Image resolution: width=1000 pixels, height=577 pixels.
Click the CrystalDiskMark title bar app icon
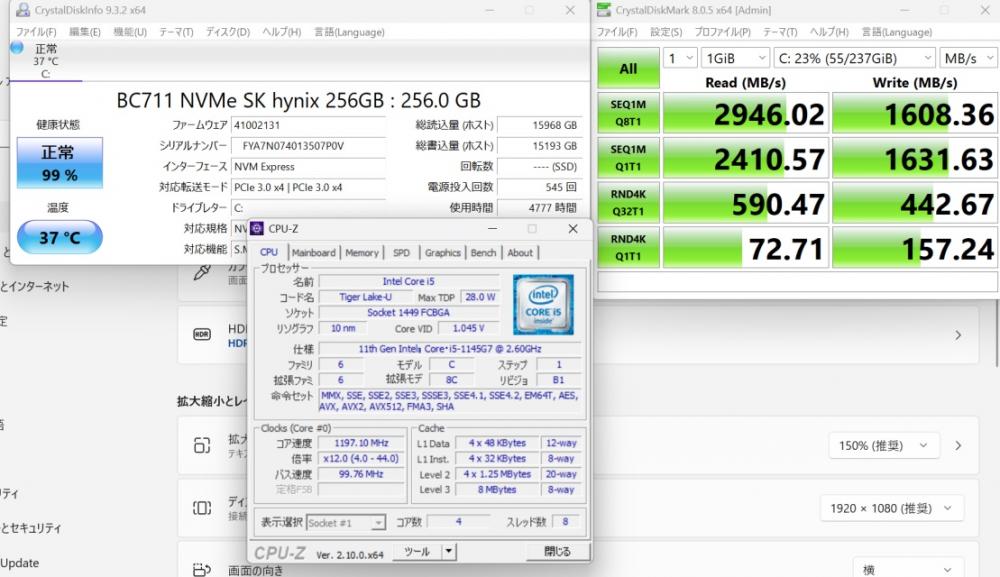pyautogui.click(x=604, y=10)
